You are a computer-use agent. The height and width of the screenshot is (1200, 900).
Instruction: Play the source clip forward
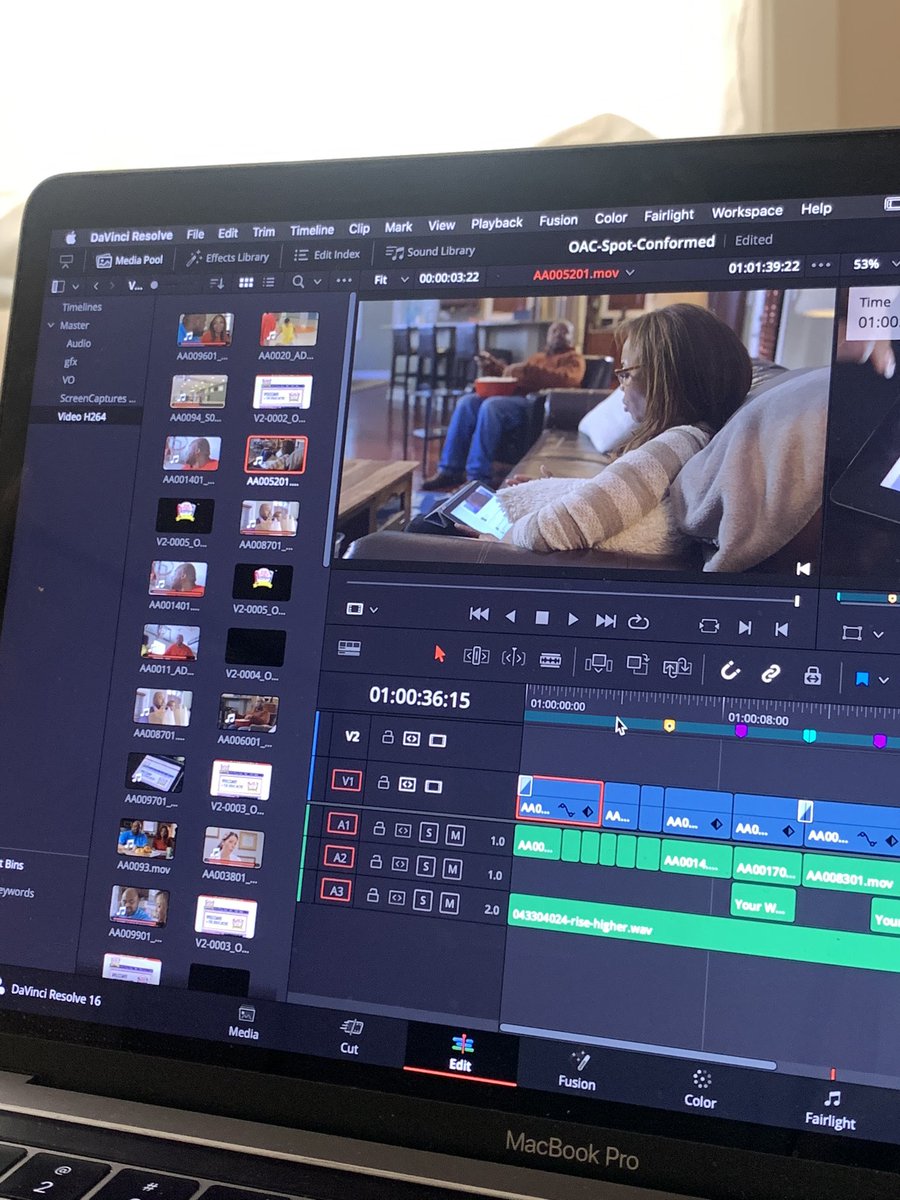point(573,620)
